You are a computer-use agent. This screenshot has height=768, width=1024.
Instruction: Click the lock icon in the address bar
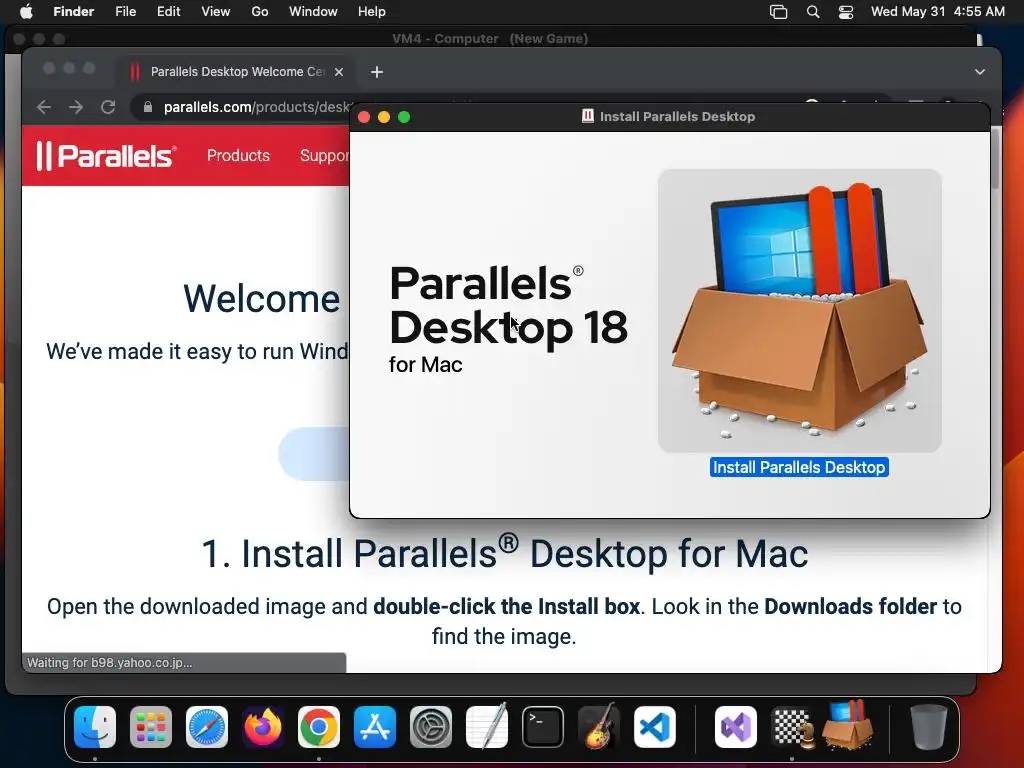[x=148, y=107]
